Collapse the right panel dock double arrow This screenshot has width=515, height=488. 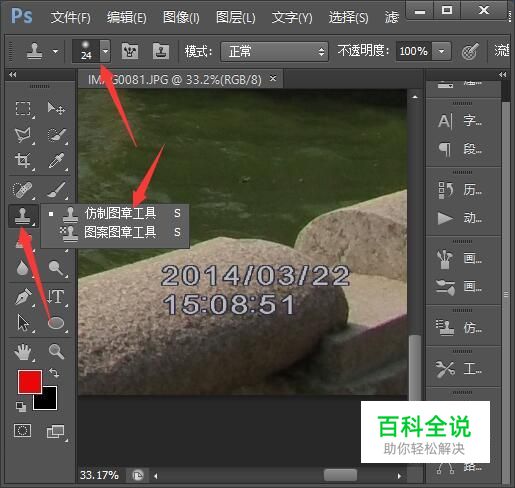[x=503, y=74]
